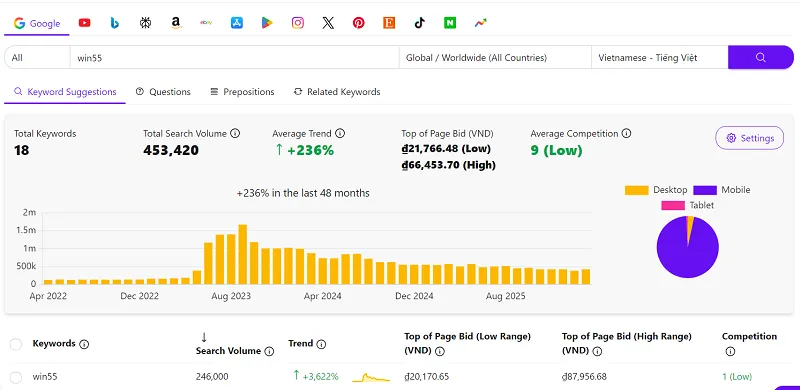Click the Total Keywords count 18

[x=21, y=151]
